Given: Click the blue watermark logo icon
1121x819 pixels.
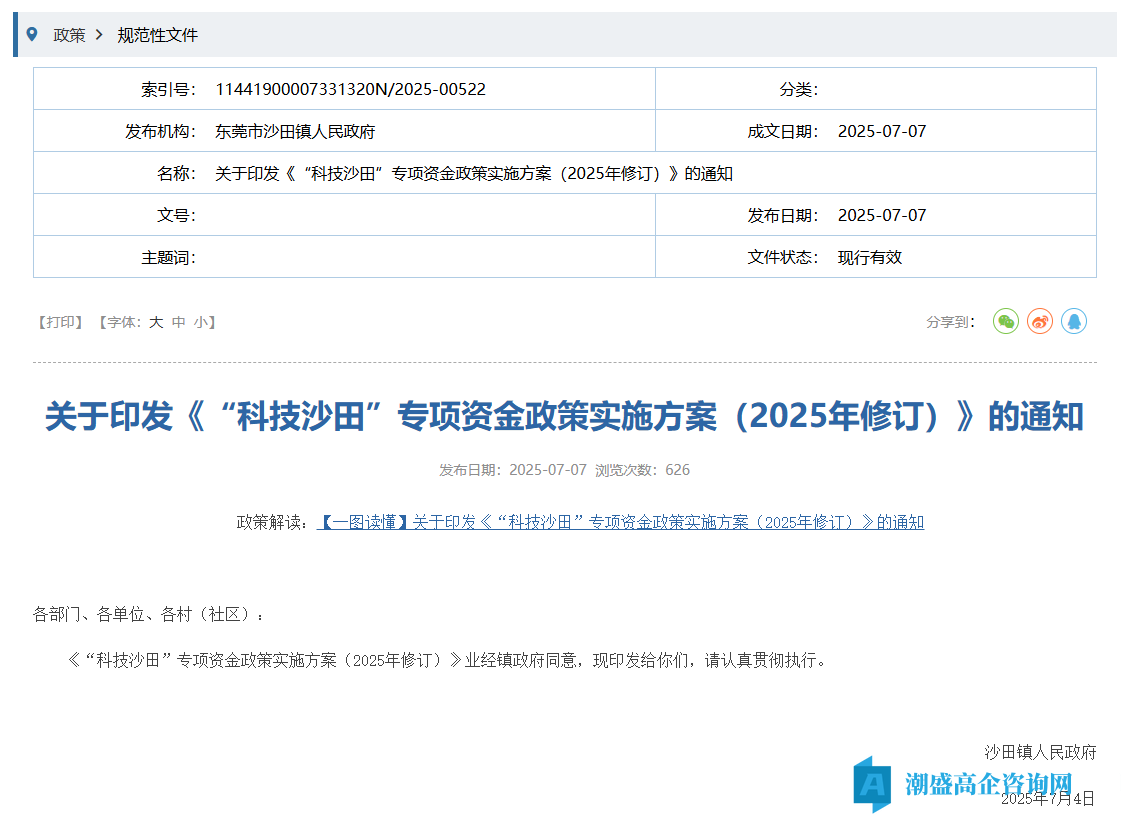Looking at the screenshot, I should point(872,784).
